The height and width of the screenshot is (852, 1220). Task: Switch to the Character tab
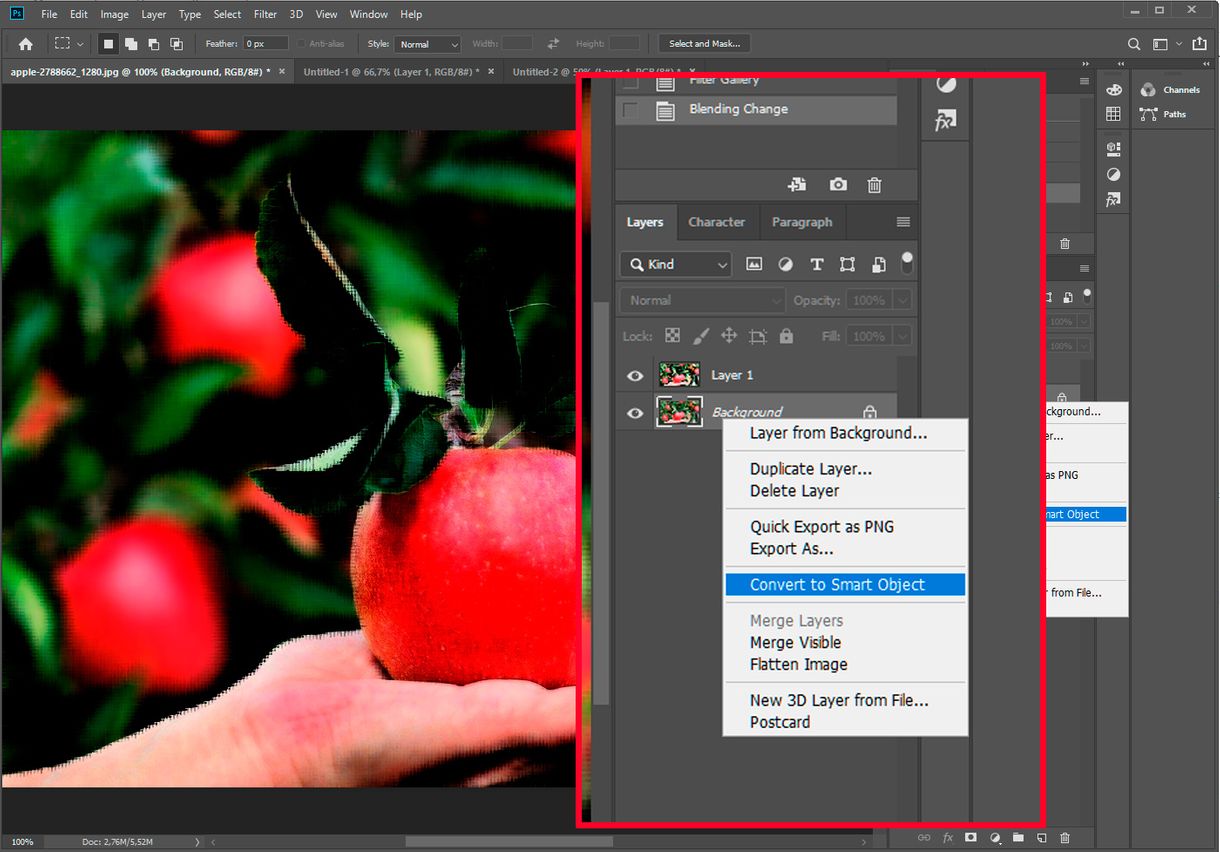point(716,221)
